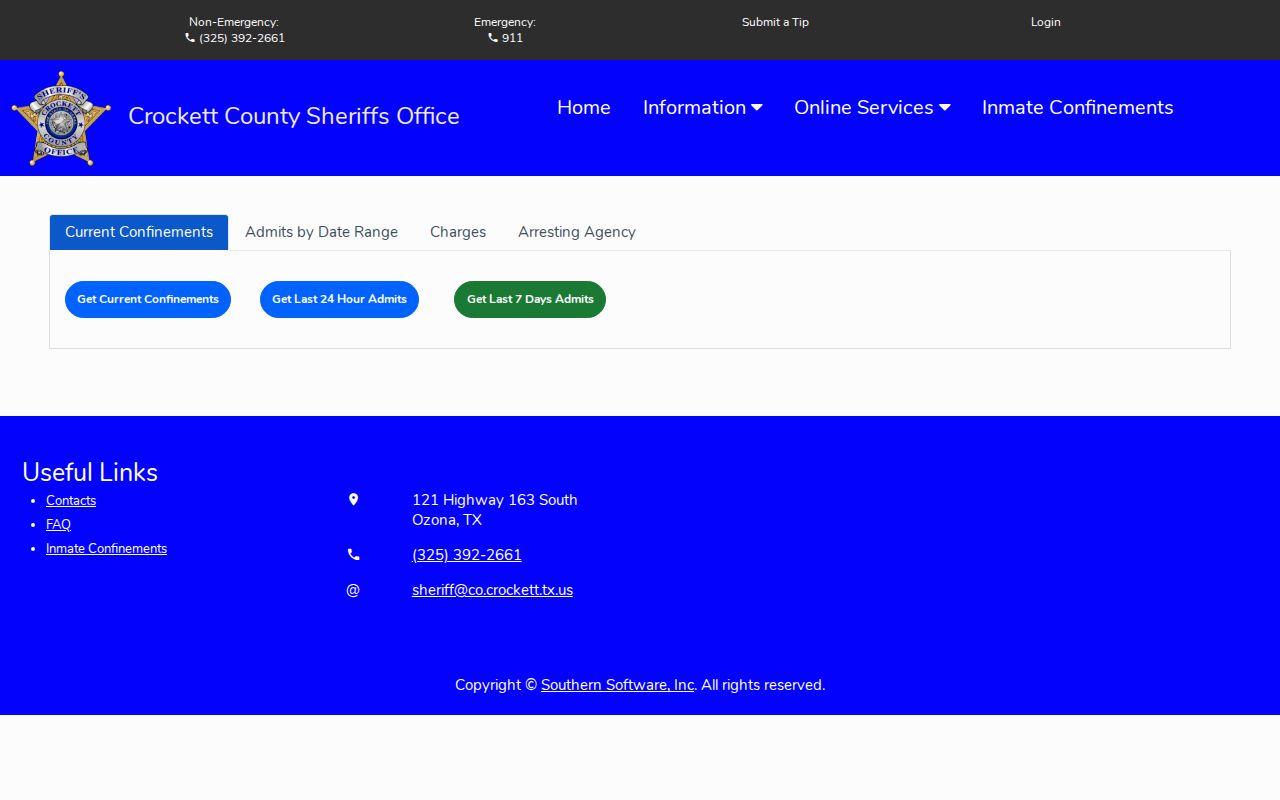Open the Submit a Tip link
This screenshot has height=800, width=1280.
click(775, 22)
